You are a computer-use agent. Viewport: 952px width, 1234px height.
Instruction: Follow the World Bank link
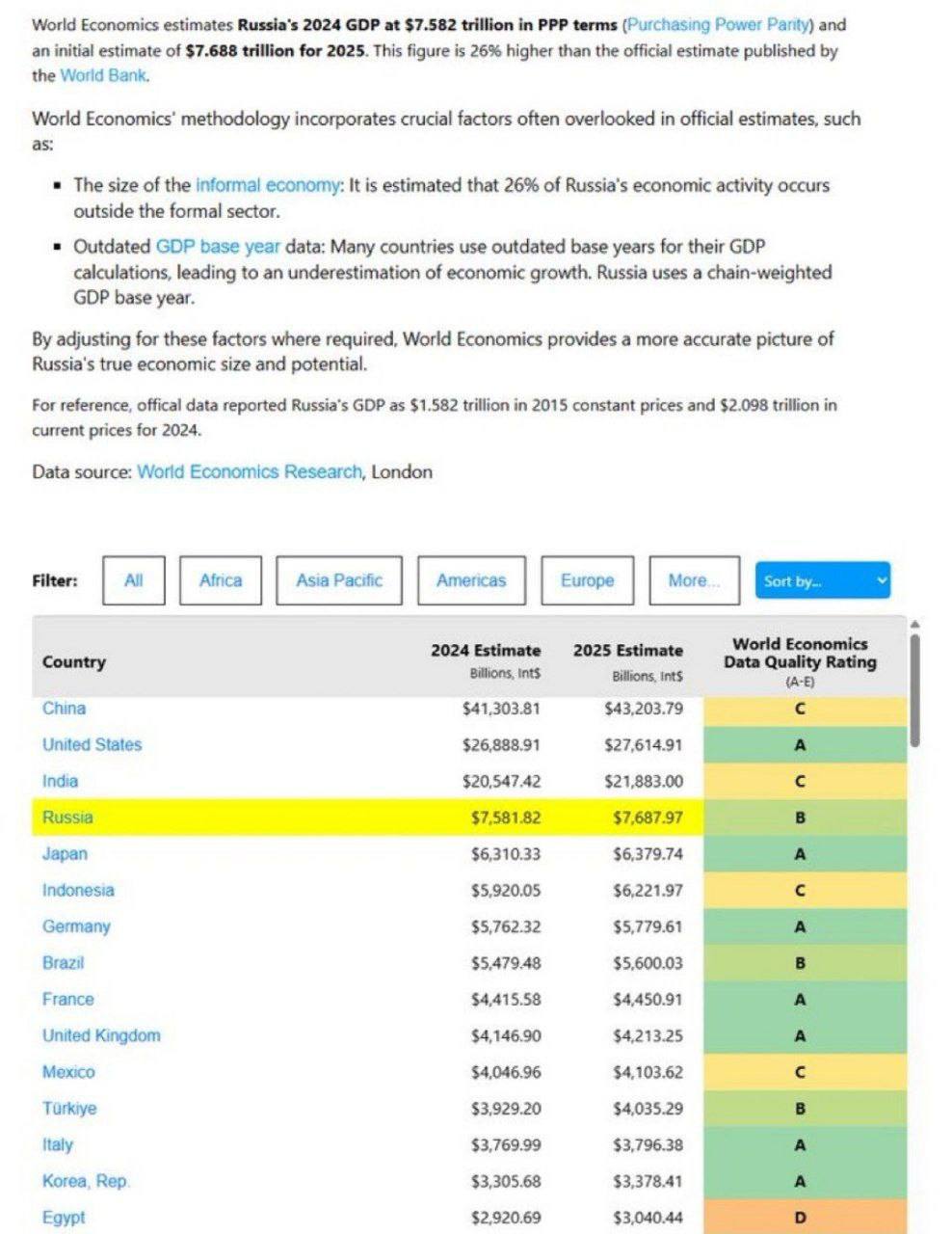[104, 75]
